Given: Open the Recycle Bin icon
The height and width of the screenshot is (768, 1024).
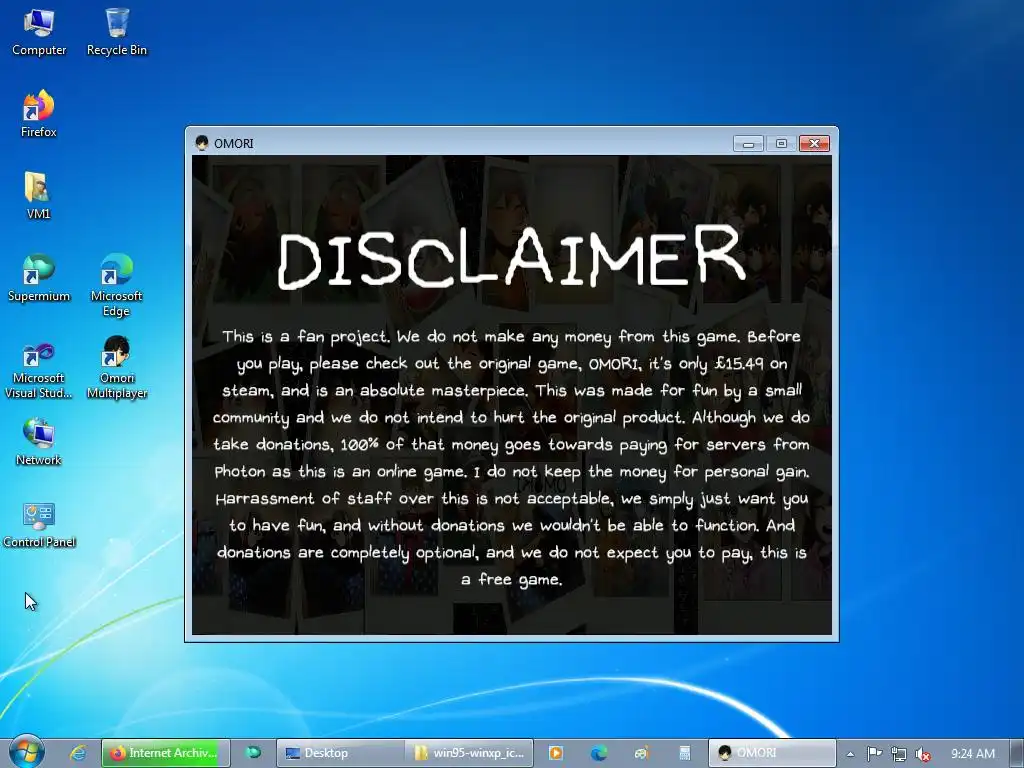Looking at the screenshot, I should pyautogui.click(x=117, y=33).
